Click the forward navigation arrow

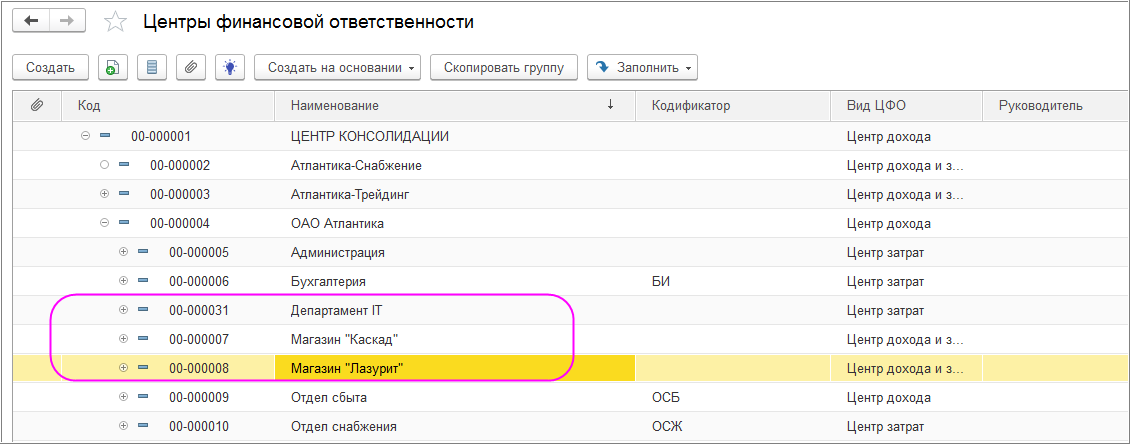(67, 21)
